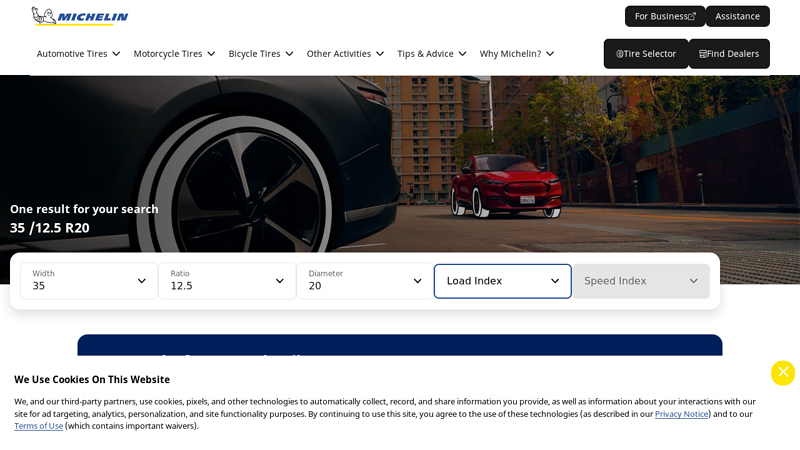
Task: Expand the Motorcycle Tires menu
Action: click(174, 54)
